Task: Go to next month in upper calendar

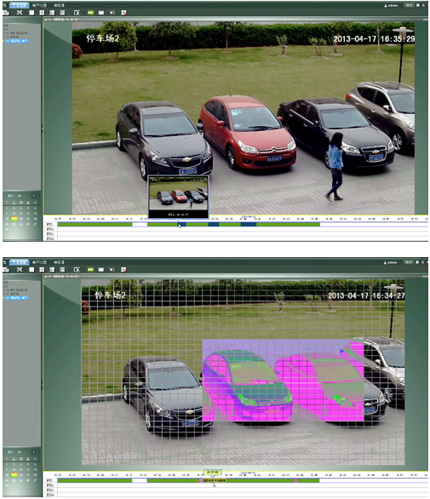Action: click(x=33, y=196)
